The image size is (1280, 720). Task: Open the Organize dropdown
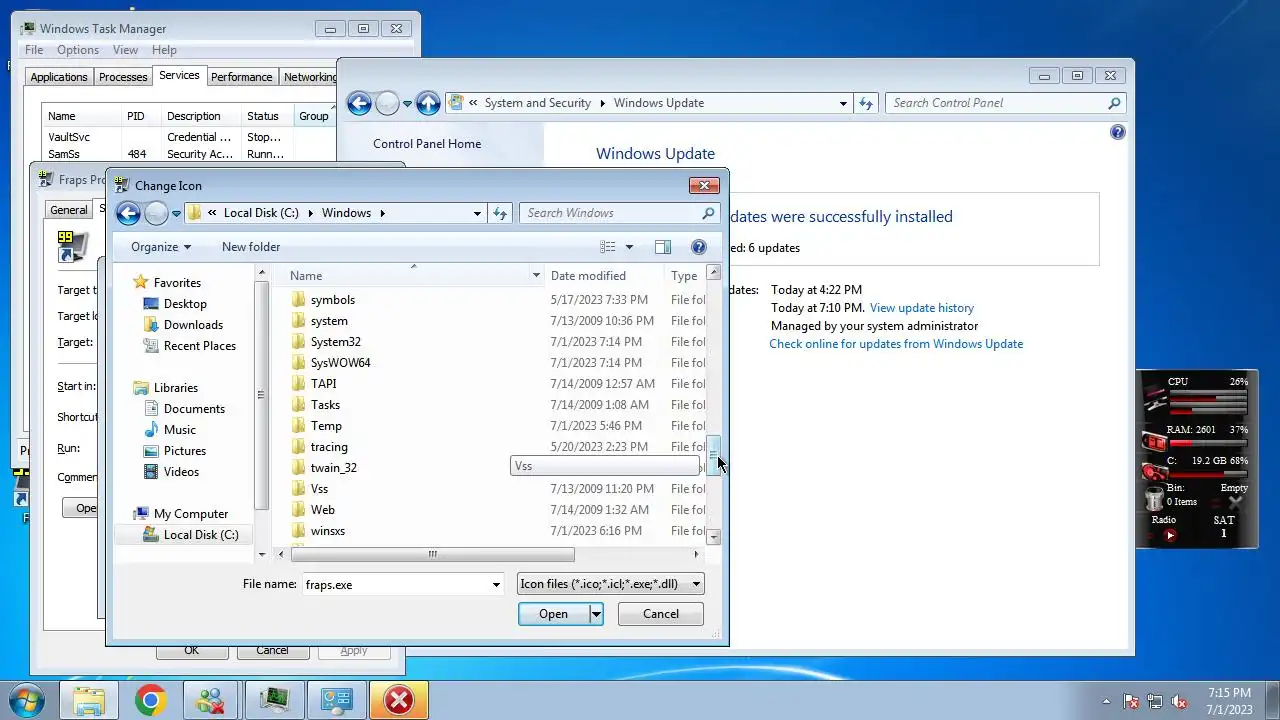click(x=160, y=247)
